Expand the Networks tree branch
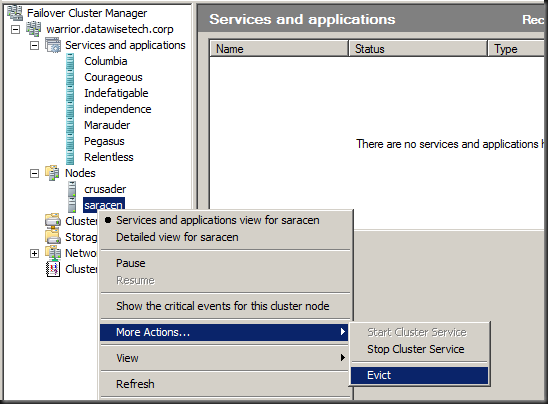The height and width of the screenshot is (404, 548). [x=34, y=253]
